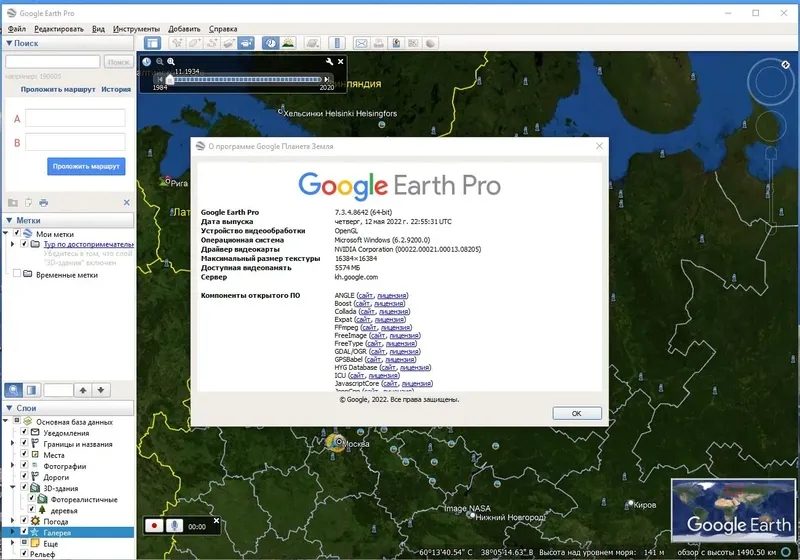
Task: Click the Add Path toolbar icon
Action: pos(212,43)
